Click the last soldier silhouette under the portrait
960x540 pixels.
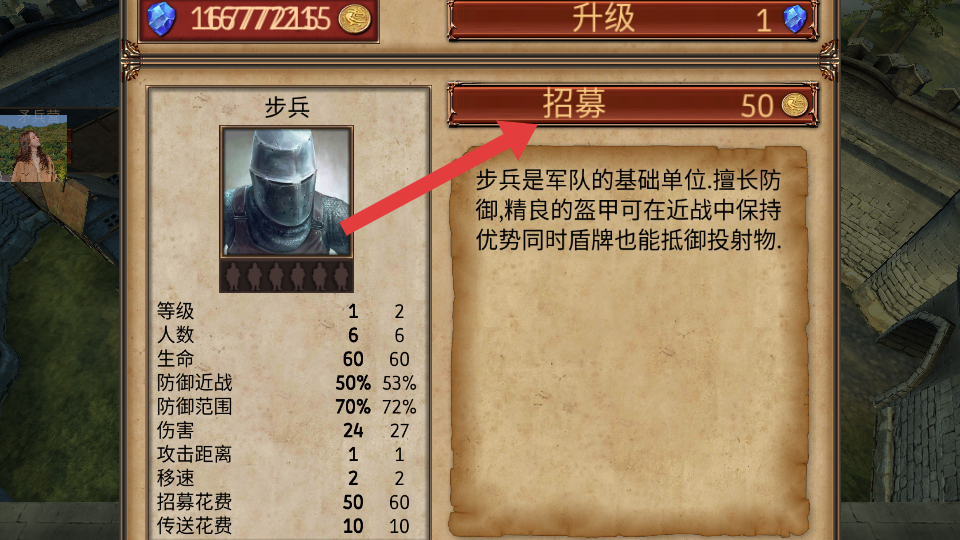click(341, 276)
